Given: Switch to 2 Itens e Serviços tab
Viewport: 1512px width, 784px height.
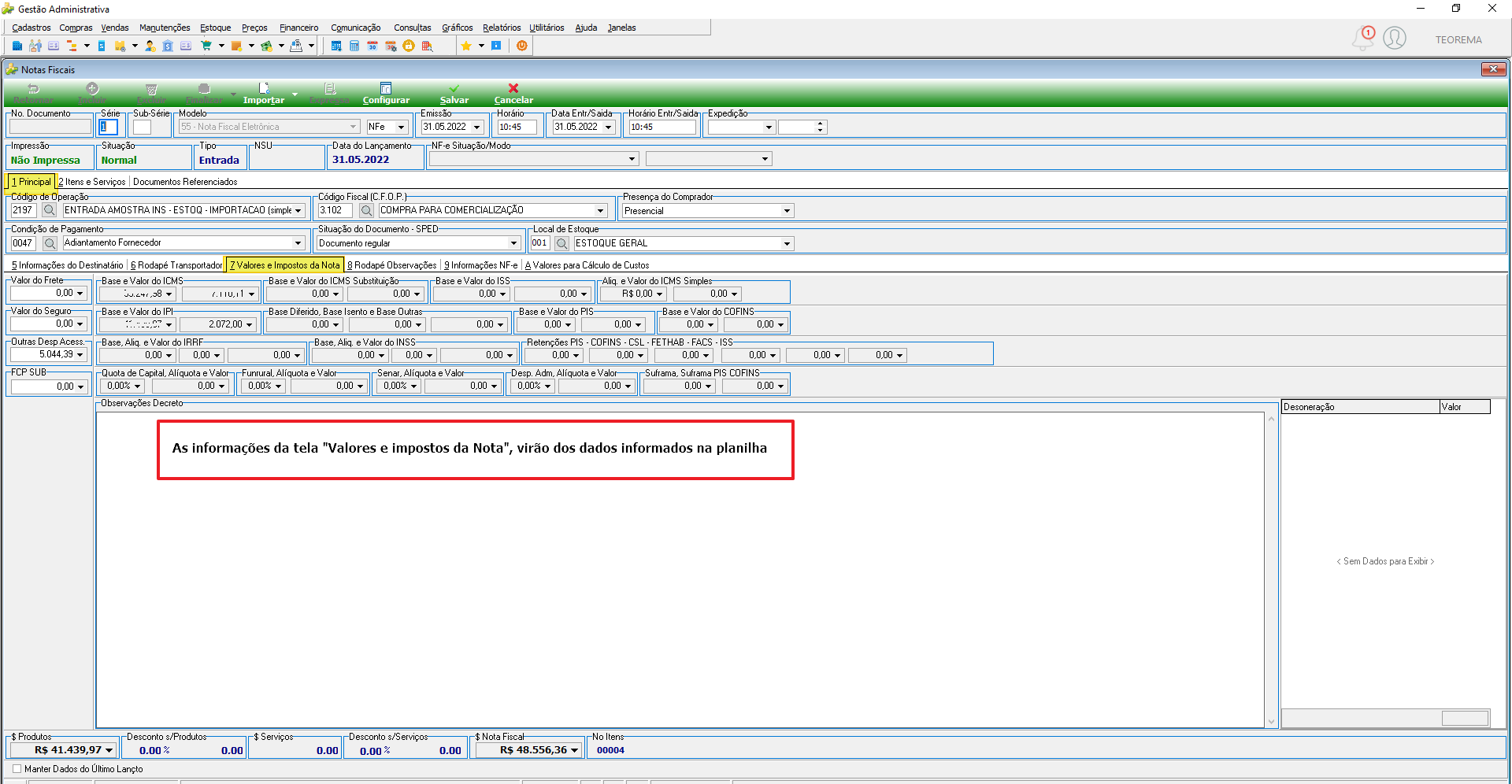Looking at the screenshot, I should 92,182.
